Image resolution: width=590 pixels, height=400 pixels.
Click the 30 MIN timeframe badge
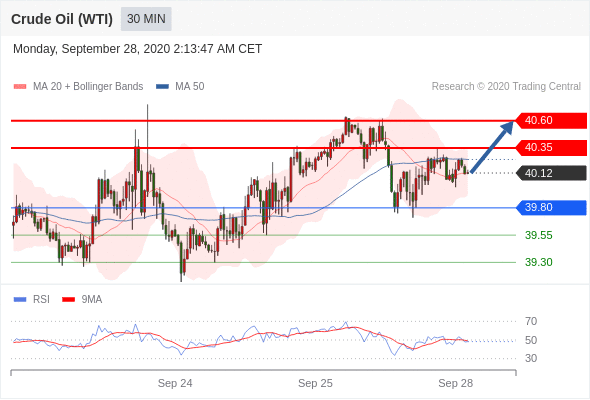coord(146,19)
